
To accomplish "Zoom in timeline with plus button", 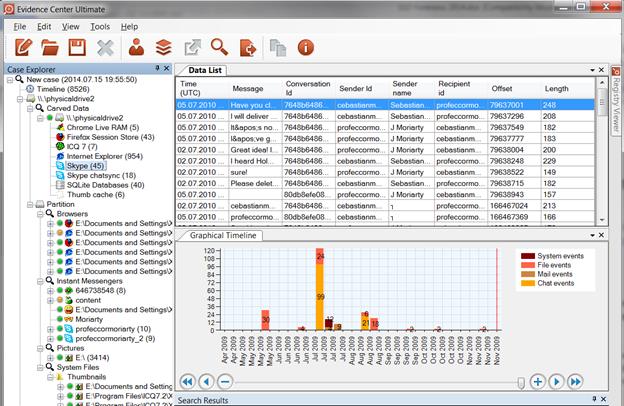I will 538,382.
